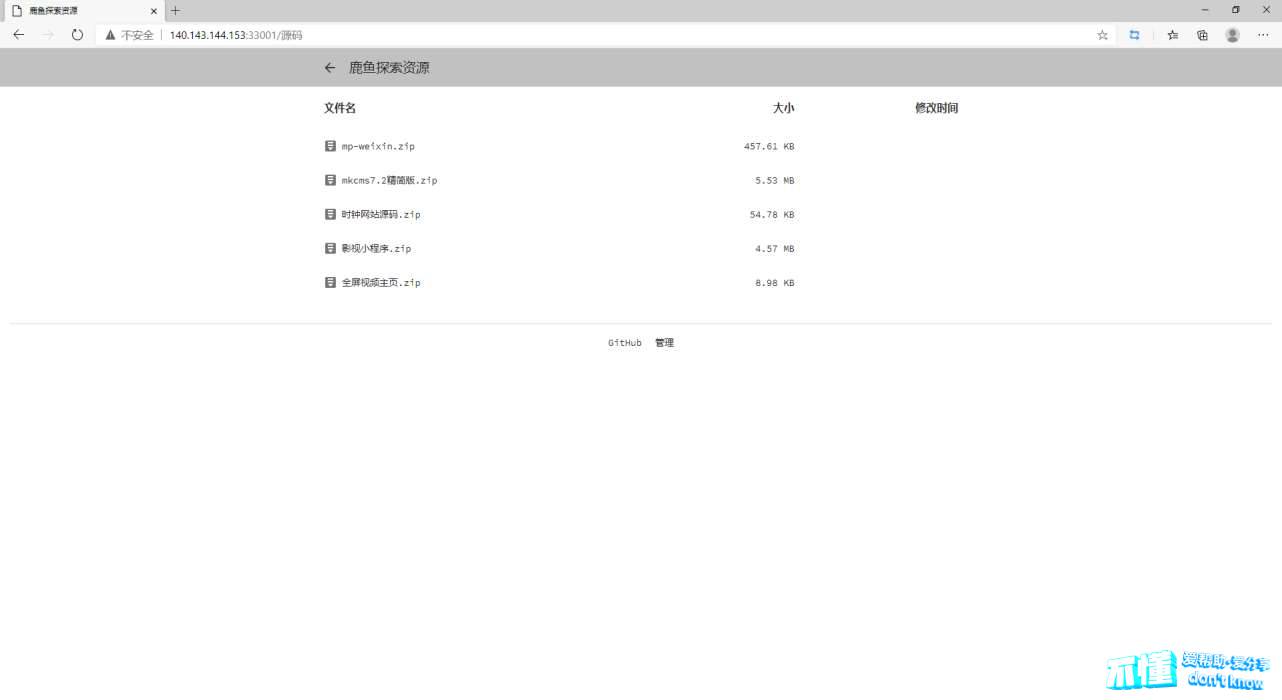Click the 鹿鱼探索资源 page title
This screenshot has width=1282, height=700.
389,68
